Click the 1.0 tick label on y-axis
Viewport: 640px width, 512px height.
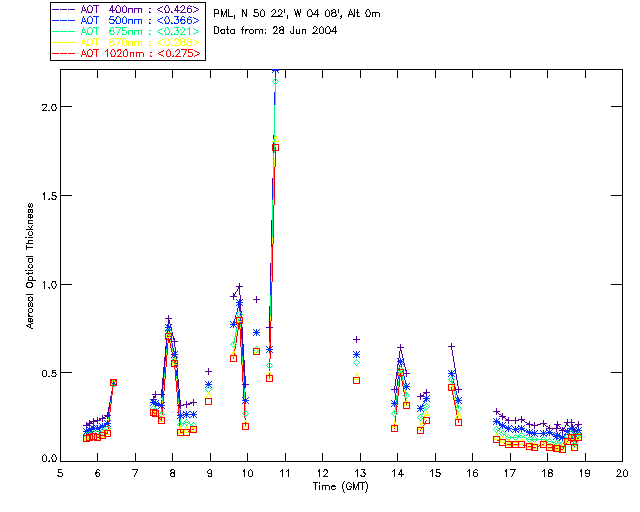click(46, 284)
